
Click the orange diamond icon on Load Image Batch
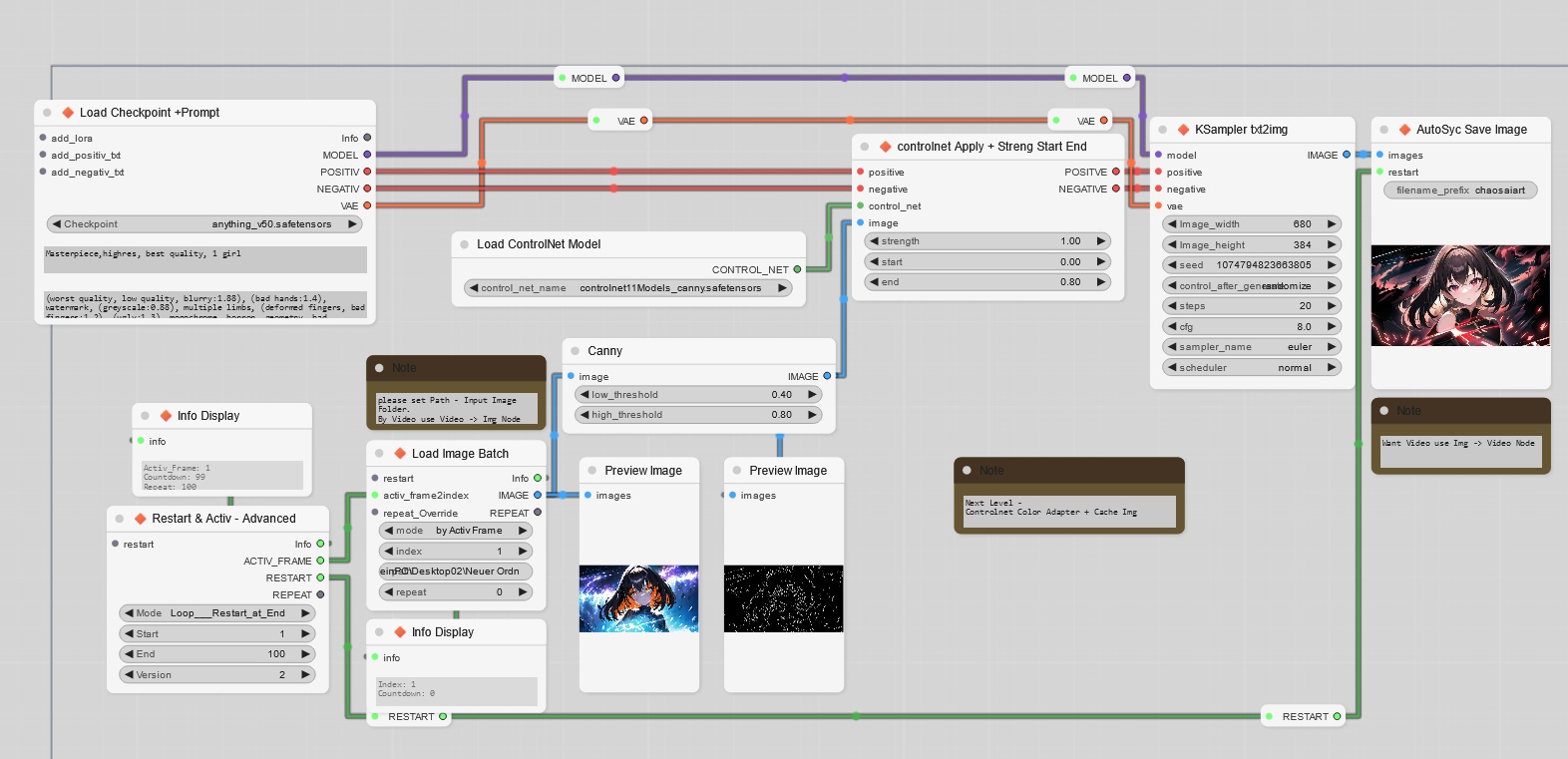[400, 453]
